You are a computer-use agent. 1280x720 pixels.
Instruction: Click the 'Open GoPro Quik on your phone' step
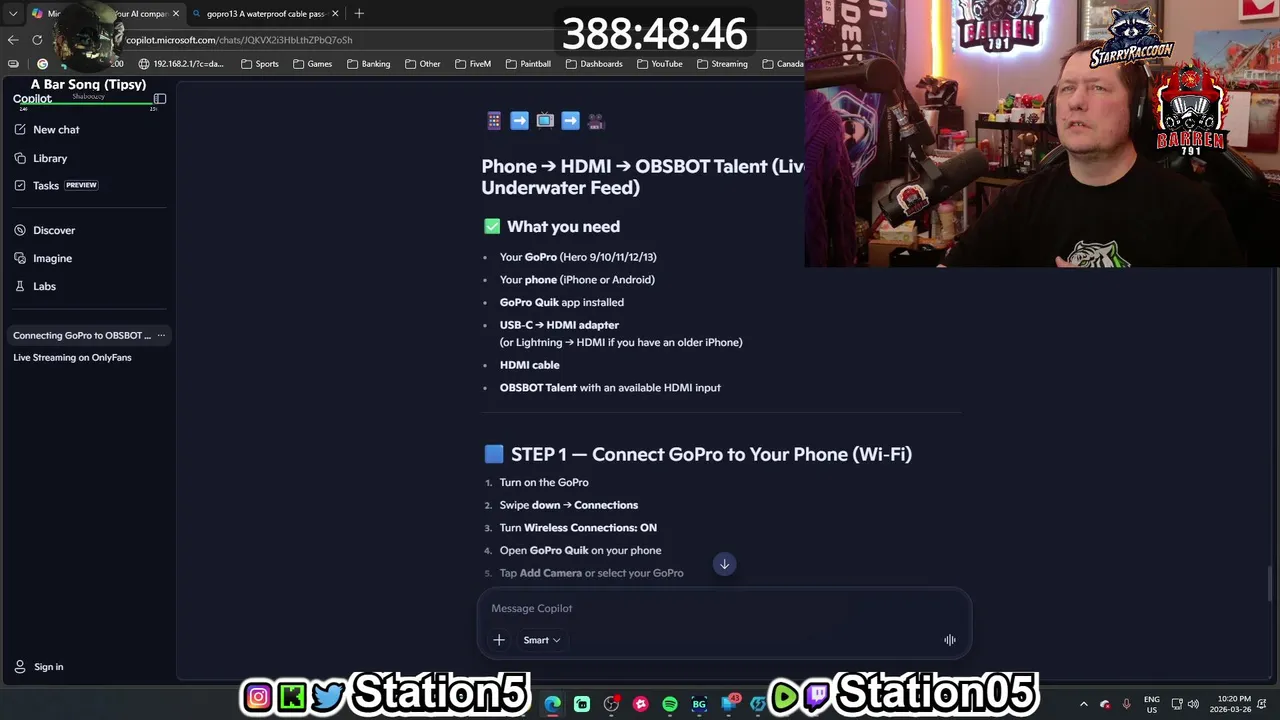(x=580, y=550)
